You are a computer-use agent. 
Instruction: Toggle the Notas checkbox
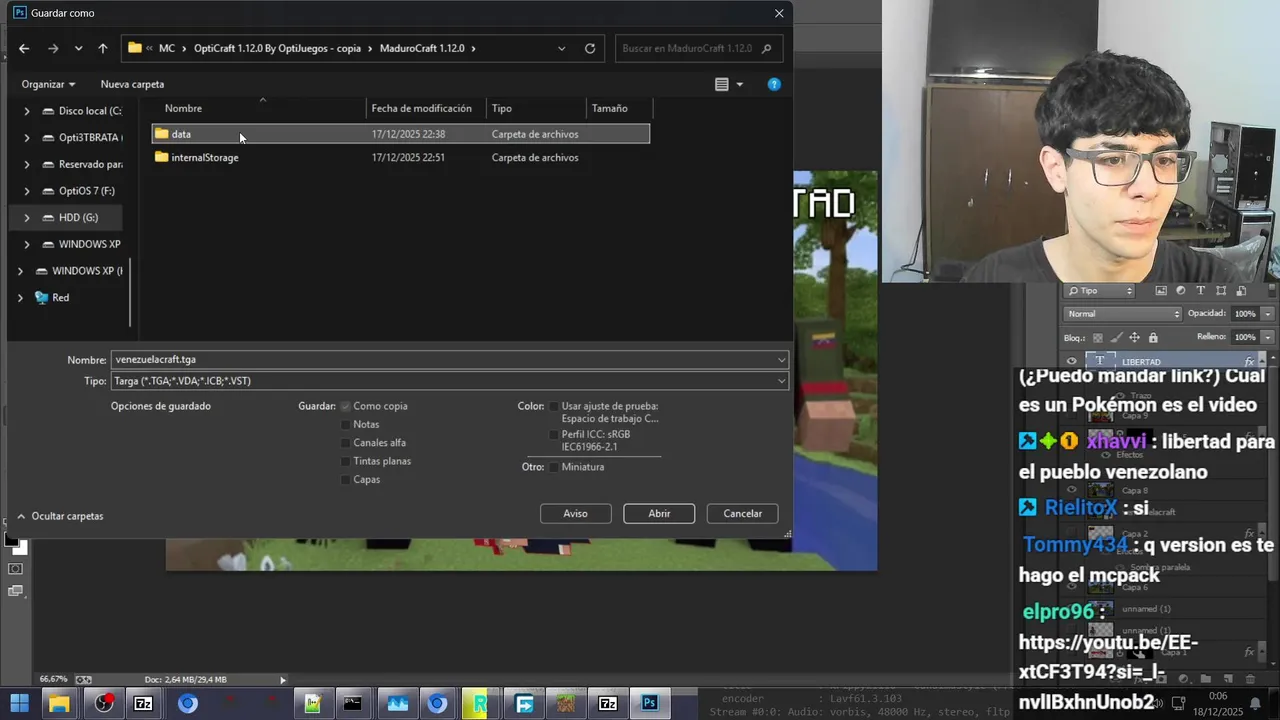point(346,424)
